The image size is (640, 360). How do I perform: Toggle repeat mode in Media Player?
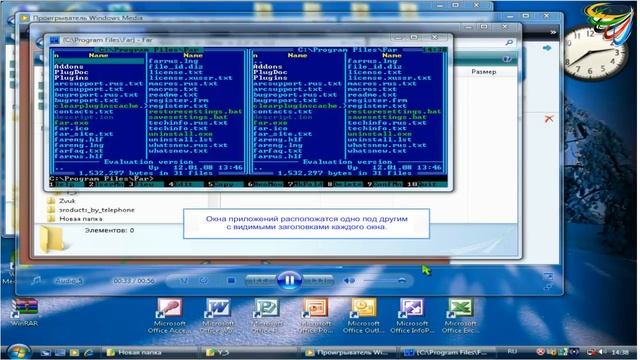click(x=204, y=280)
